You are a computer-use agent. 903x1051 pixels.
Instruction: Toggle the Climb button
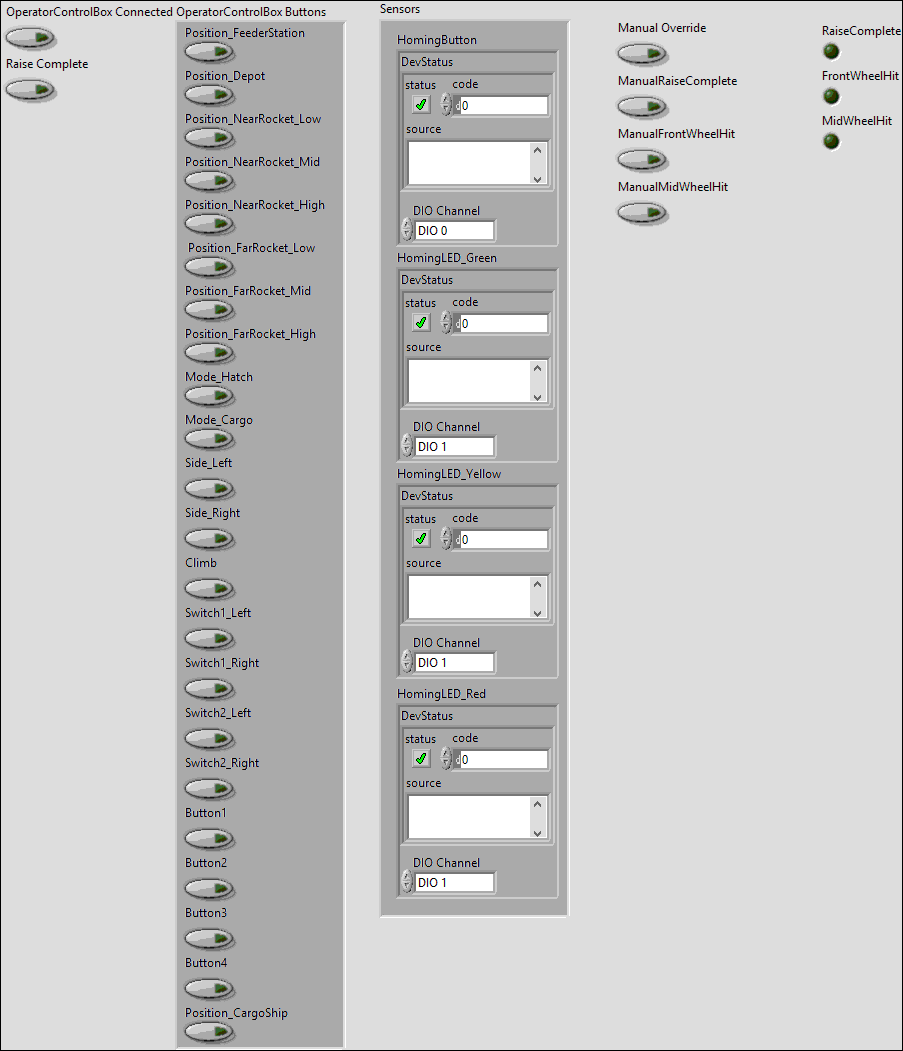(209, 589)
